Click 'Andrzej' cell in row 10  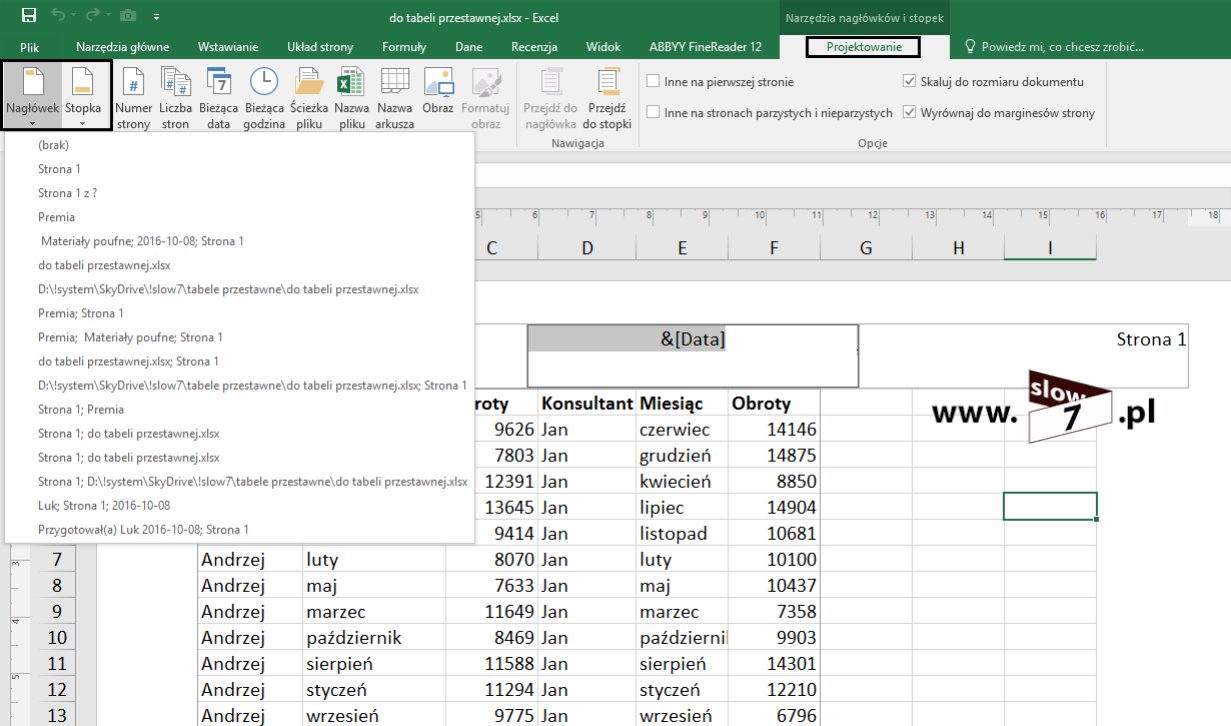(x=250, y=637)
